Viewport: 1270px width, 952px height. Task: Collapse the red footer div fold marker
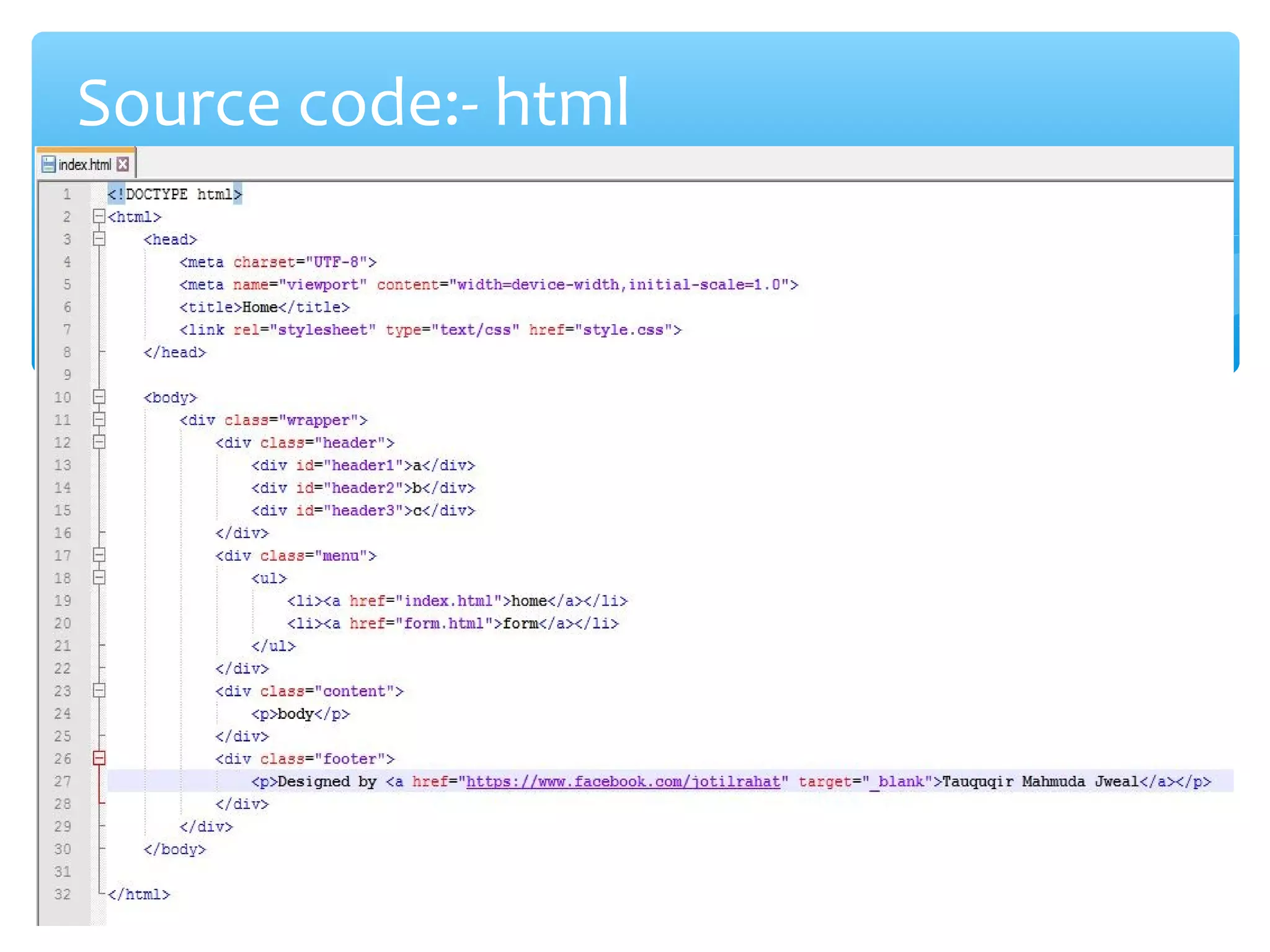99,758
